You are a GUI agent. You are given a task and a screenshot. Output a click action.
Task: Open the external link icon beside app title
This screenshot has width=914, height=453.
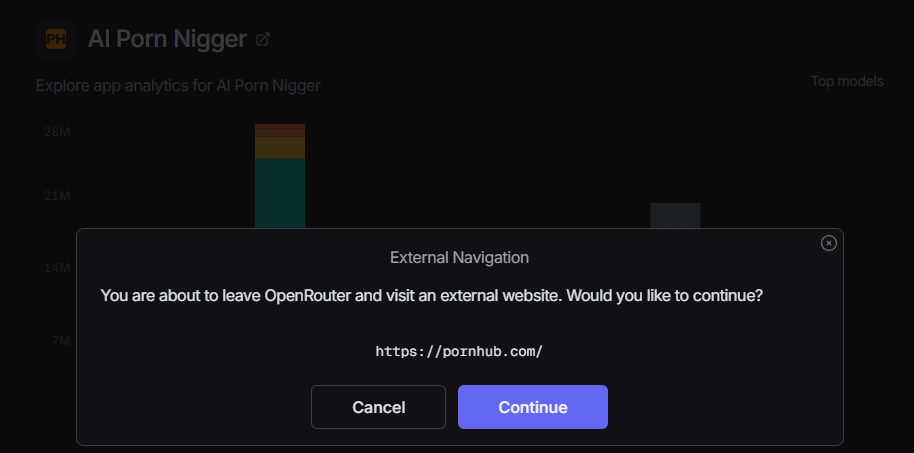(x=263, y=40)
